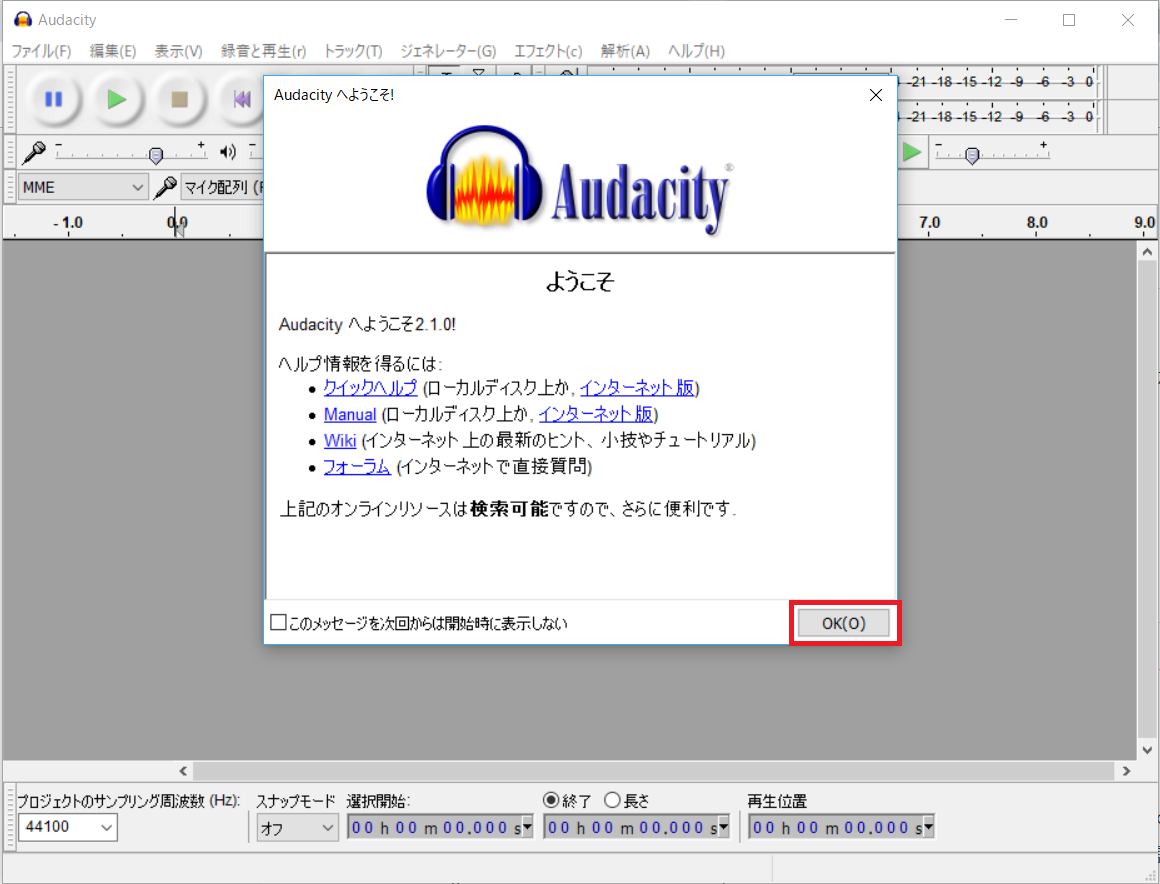Open the インターネット版 link for quick help

tap(637, 388)
